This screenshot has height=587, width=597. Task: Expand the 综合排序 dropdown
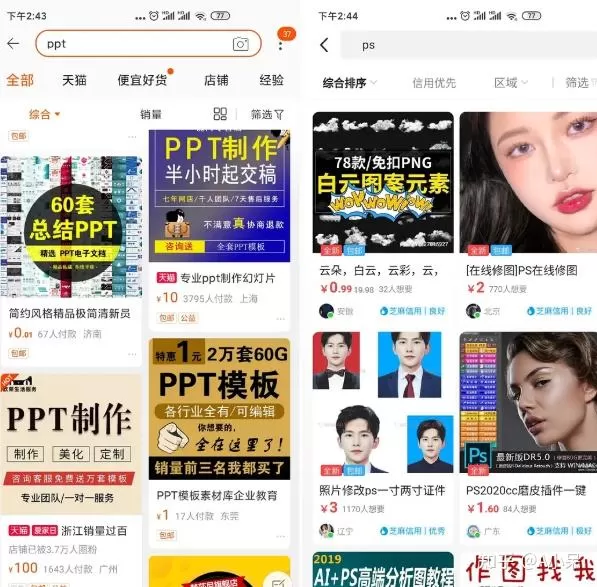pos(350,83)
